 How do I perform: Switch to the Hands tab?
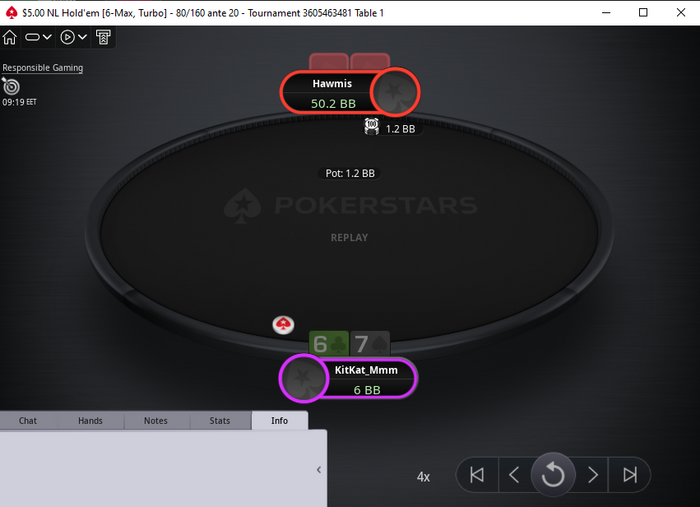[91, 421]
